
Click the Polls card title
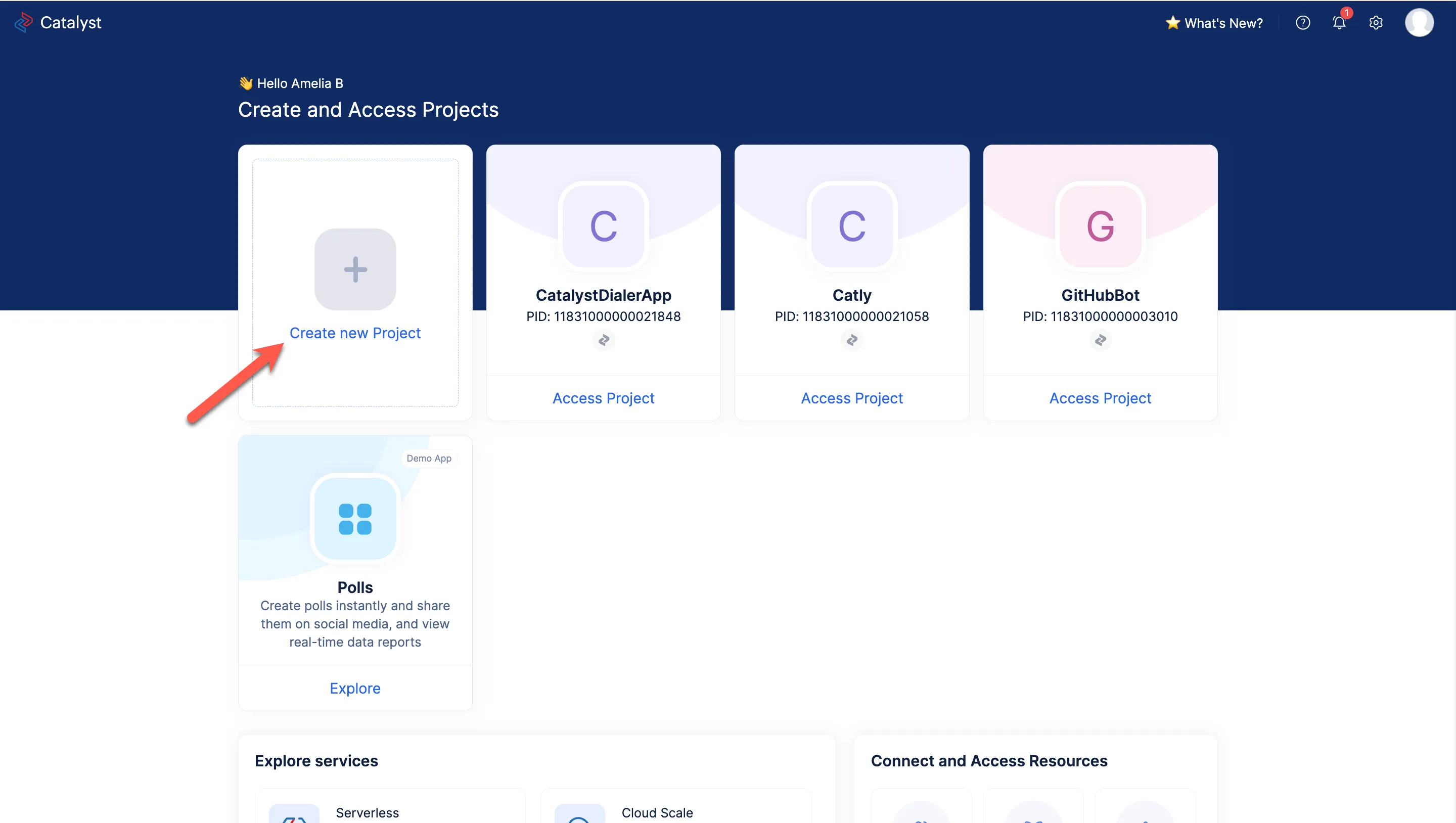(x=355, y=588)
